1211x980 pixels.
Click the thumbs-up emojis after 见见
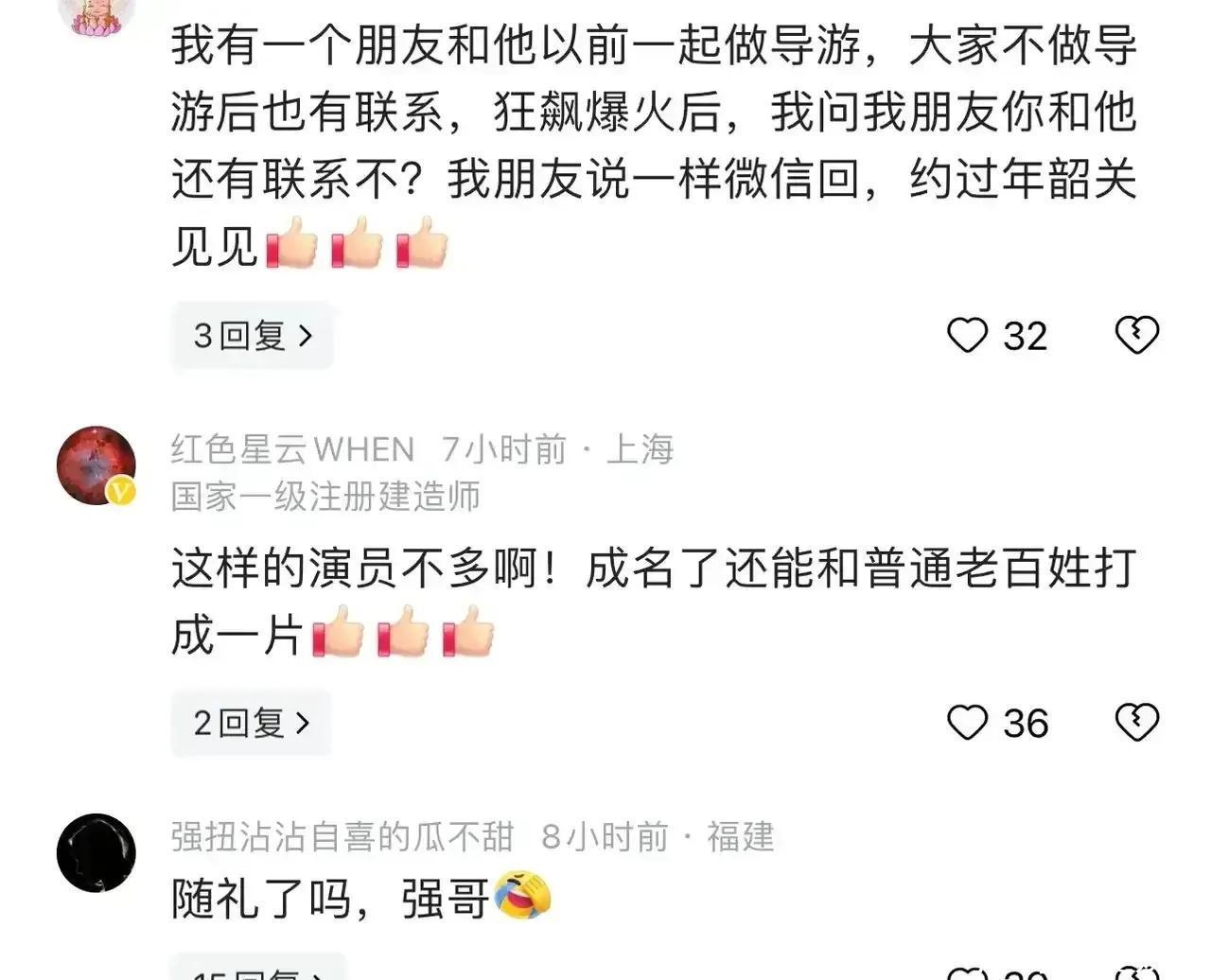(x=358, y=243)
